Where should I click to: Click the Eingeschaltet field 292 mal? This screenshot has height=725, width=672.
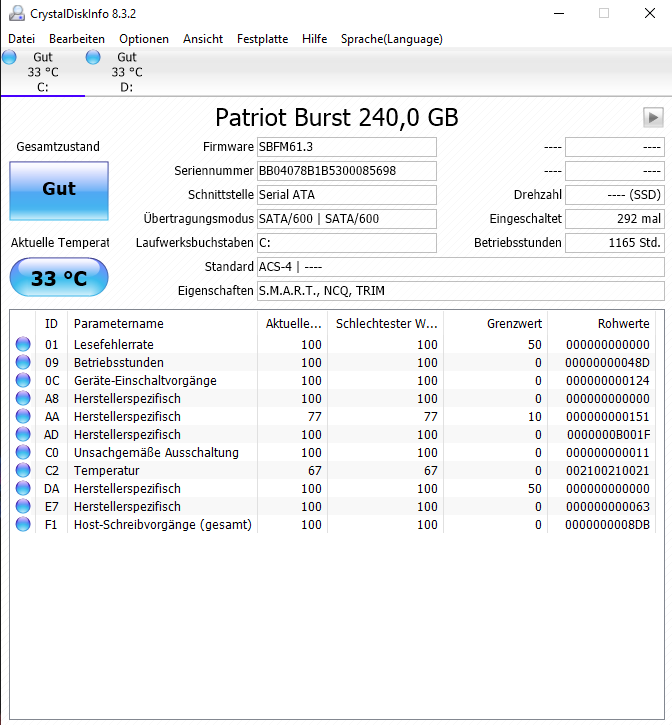(x=615, y=219)
